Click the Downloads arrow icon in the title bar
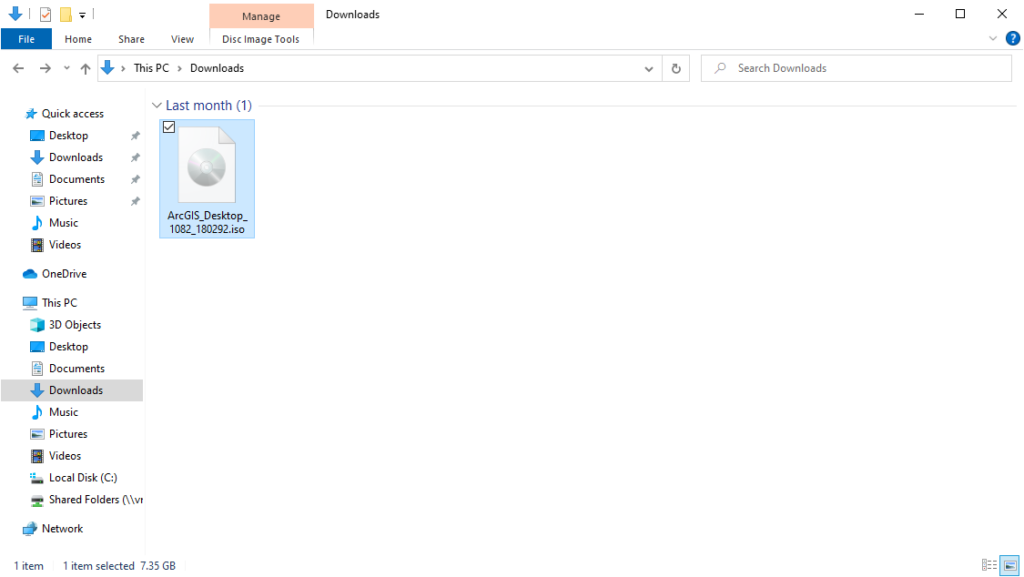Image resolution: width=1024 pixels, height=577 pixels. tap(15, 14)
